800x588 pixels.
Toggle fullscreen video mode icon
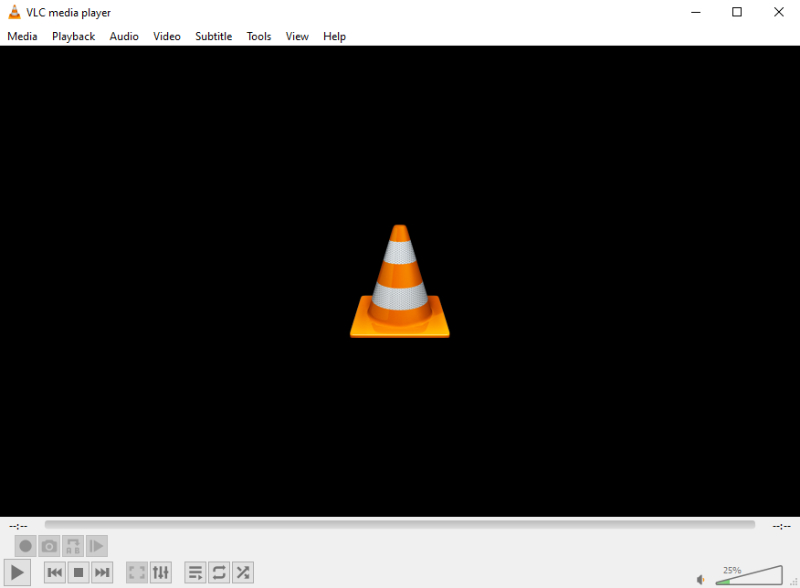(x=137, y=572)
